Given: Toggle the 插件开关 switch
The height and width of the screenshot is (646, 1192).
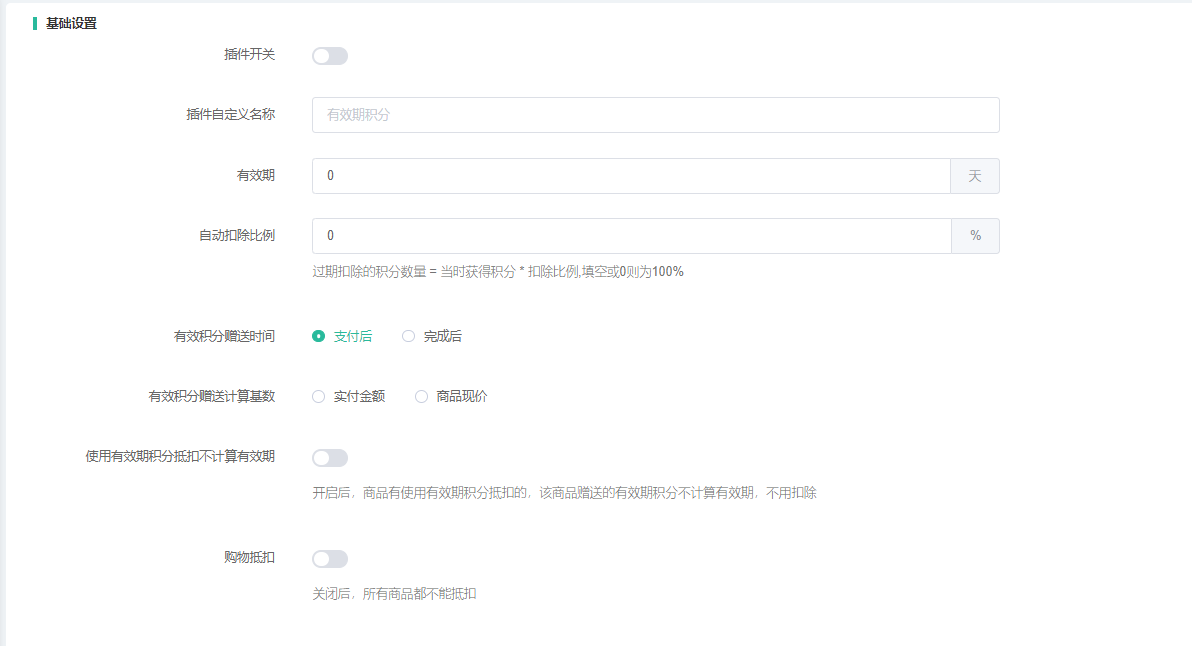Looking at the screenshot, I should pos(329,56).
